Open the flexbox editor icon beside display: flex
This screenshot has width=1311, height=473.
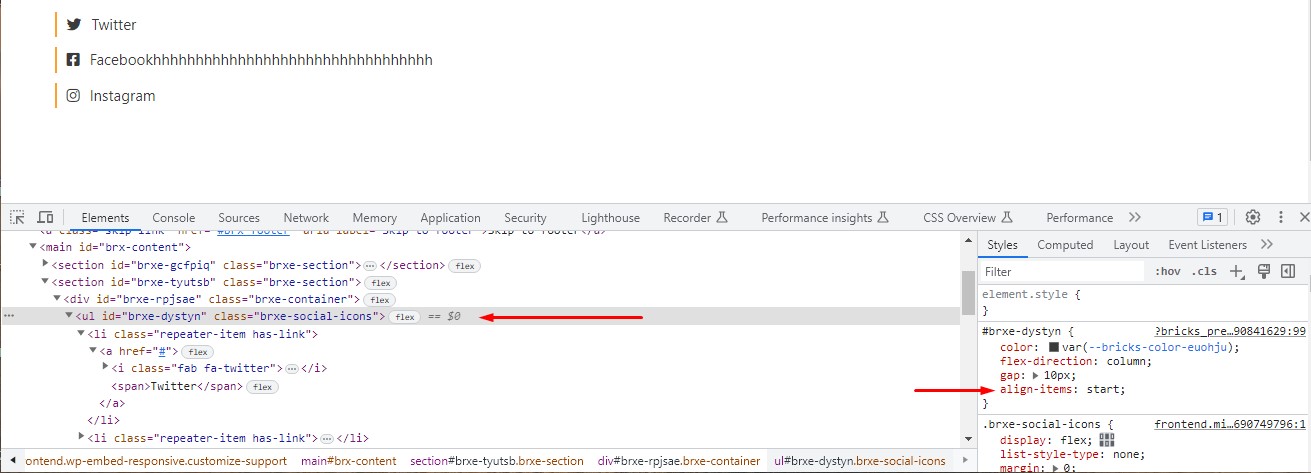click(x=1106, y=440)
